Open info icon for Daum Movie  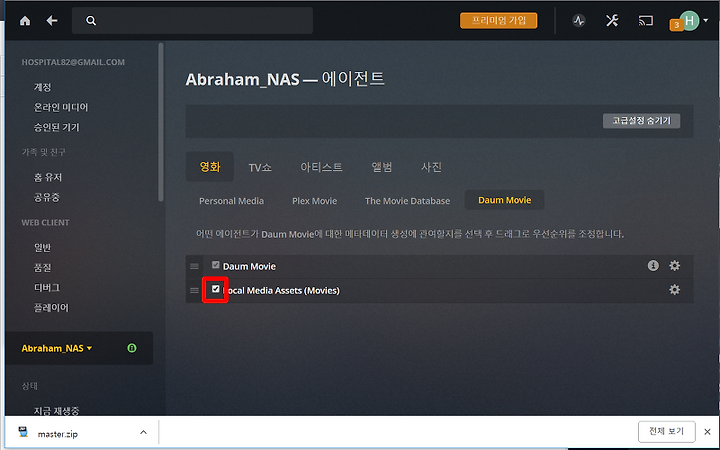coord(653,265)
